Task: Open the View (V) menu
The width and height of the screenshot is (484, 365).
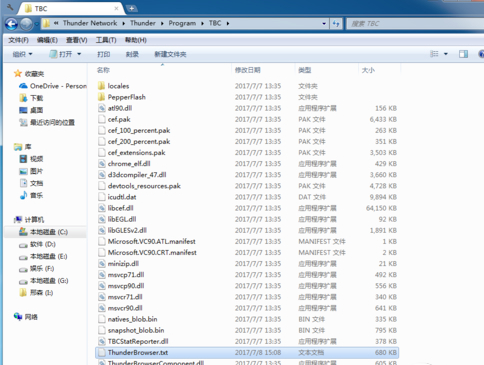Action: (x=76, y=40)
